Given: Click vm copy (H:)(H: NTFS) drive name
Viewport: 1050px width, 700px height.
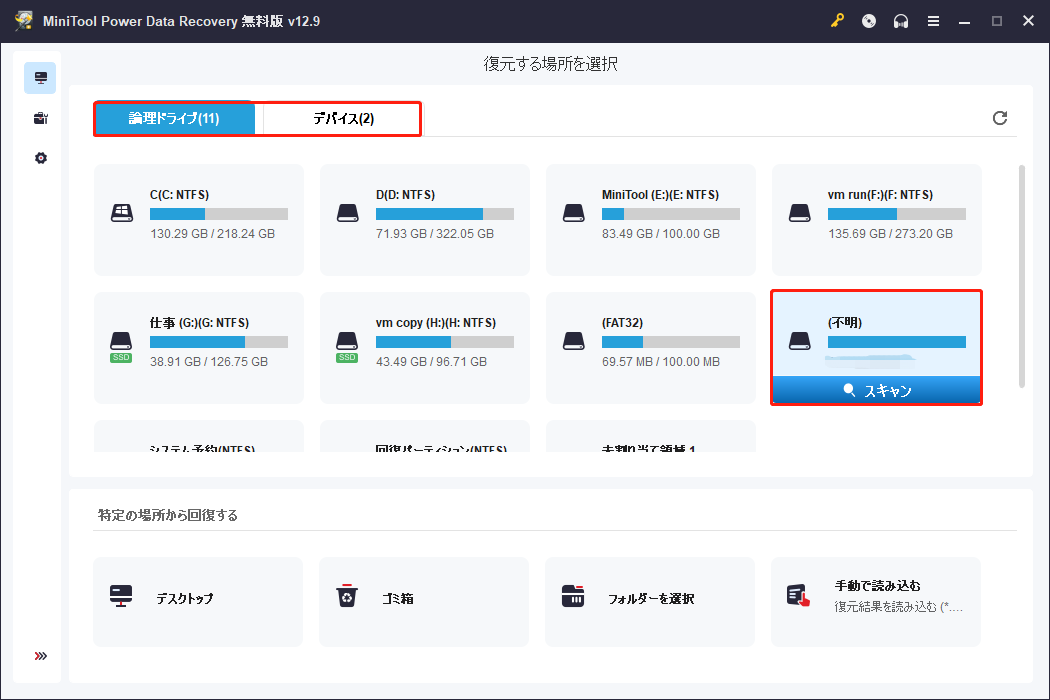Looking at the screenshot, I should [x=436, y=323].
